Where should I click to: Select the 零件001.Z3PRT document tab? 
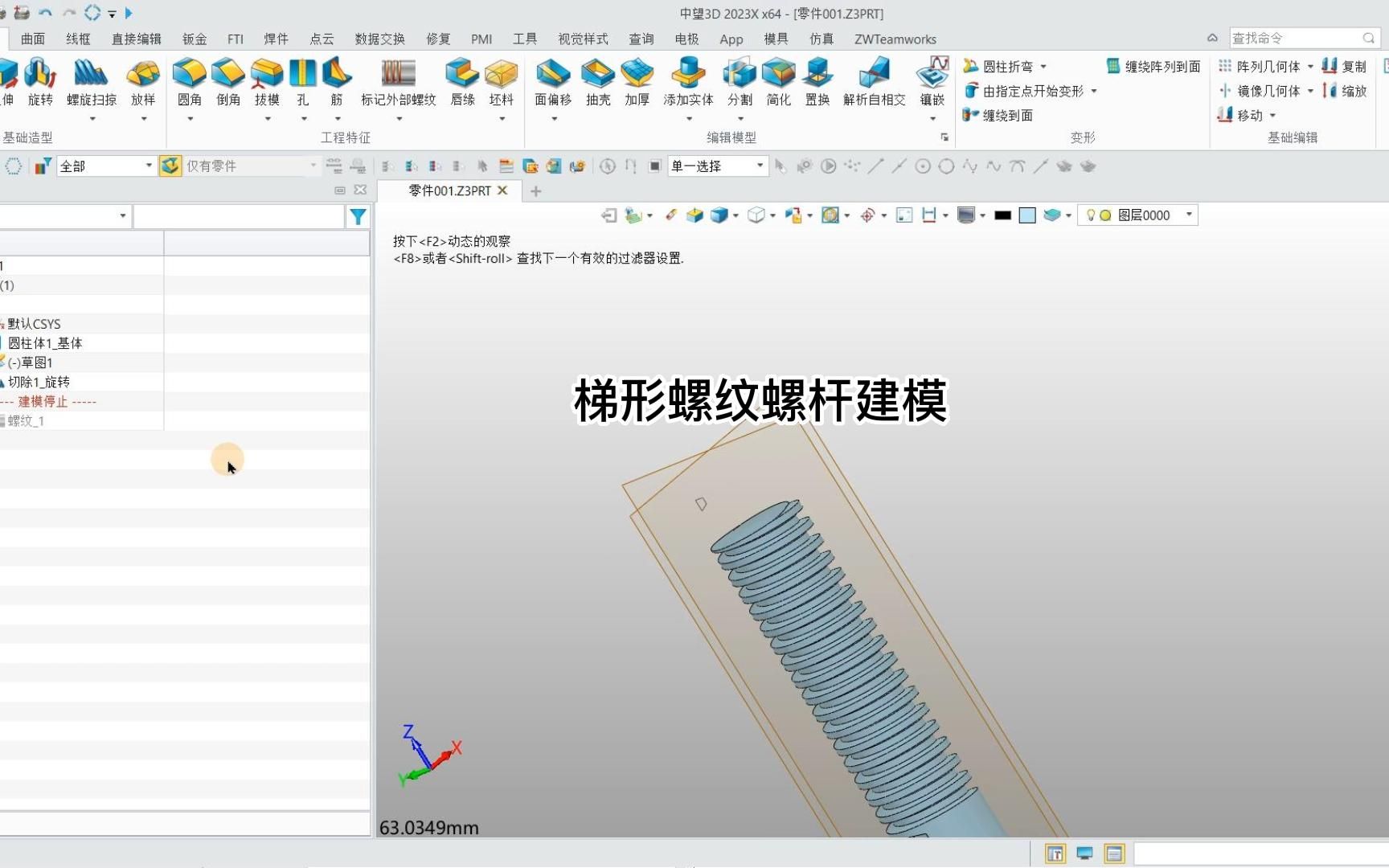(x=450, y=190)
